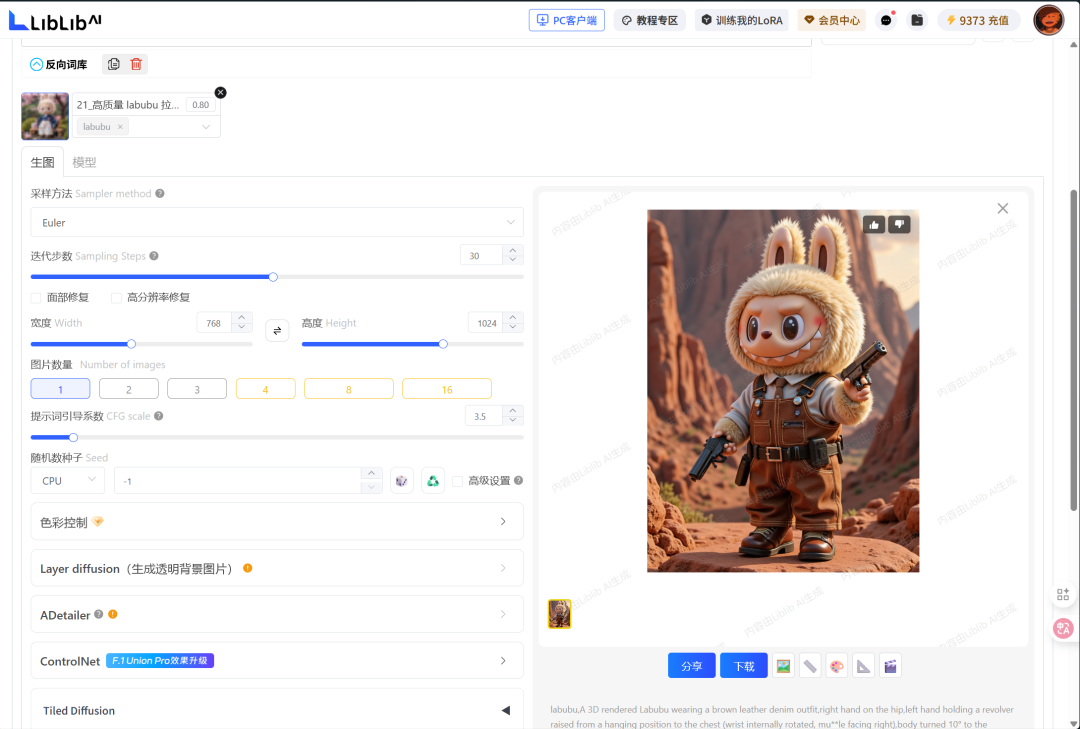The width and height of the screenshot is (1080, 729).
Task: Click the dice icon for random seed
Action: [402, 481]
